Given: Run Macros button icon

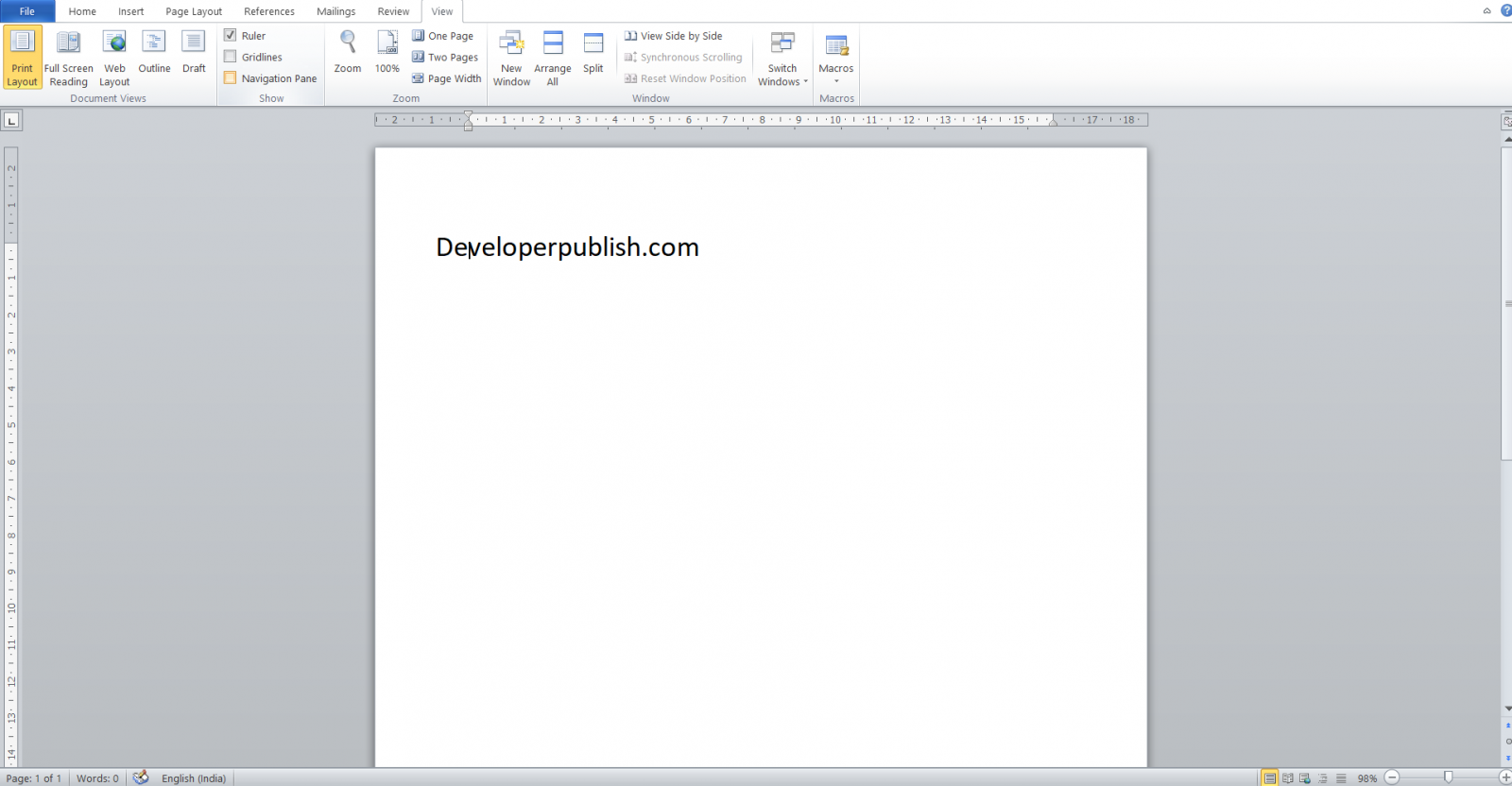Looking at the screenshot, I should [x=836, y=44].
